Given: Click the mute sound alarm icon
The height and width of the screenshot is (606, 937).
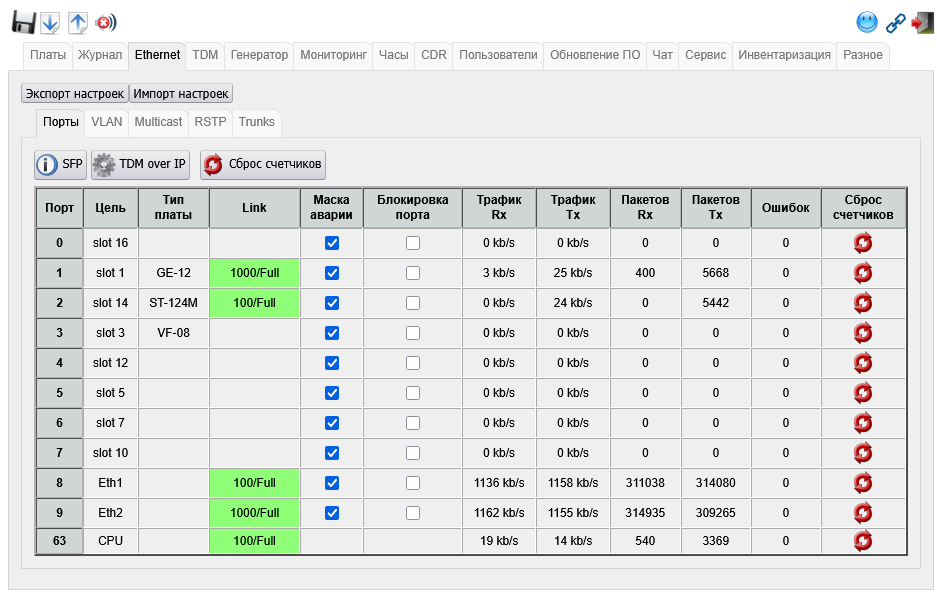Looking at the screenshot, I should coord(105,22).
